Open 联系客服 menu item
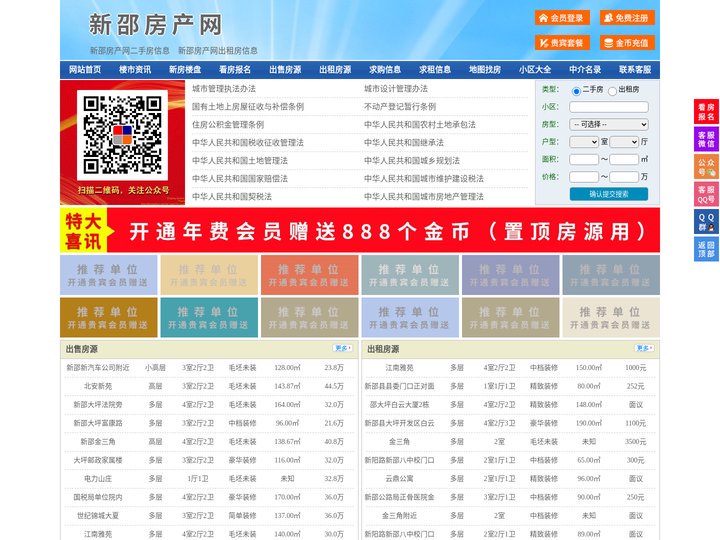720x540 pixels. 635,70
